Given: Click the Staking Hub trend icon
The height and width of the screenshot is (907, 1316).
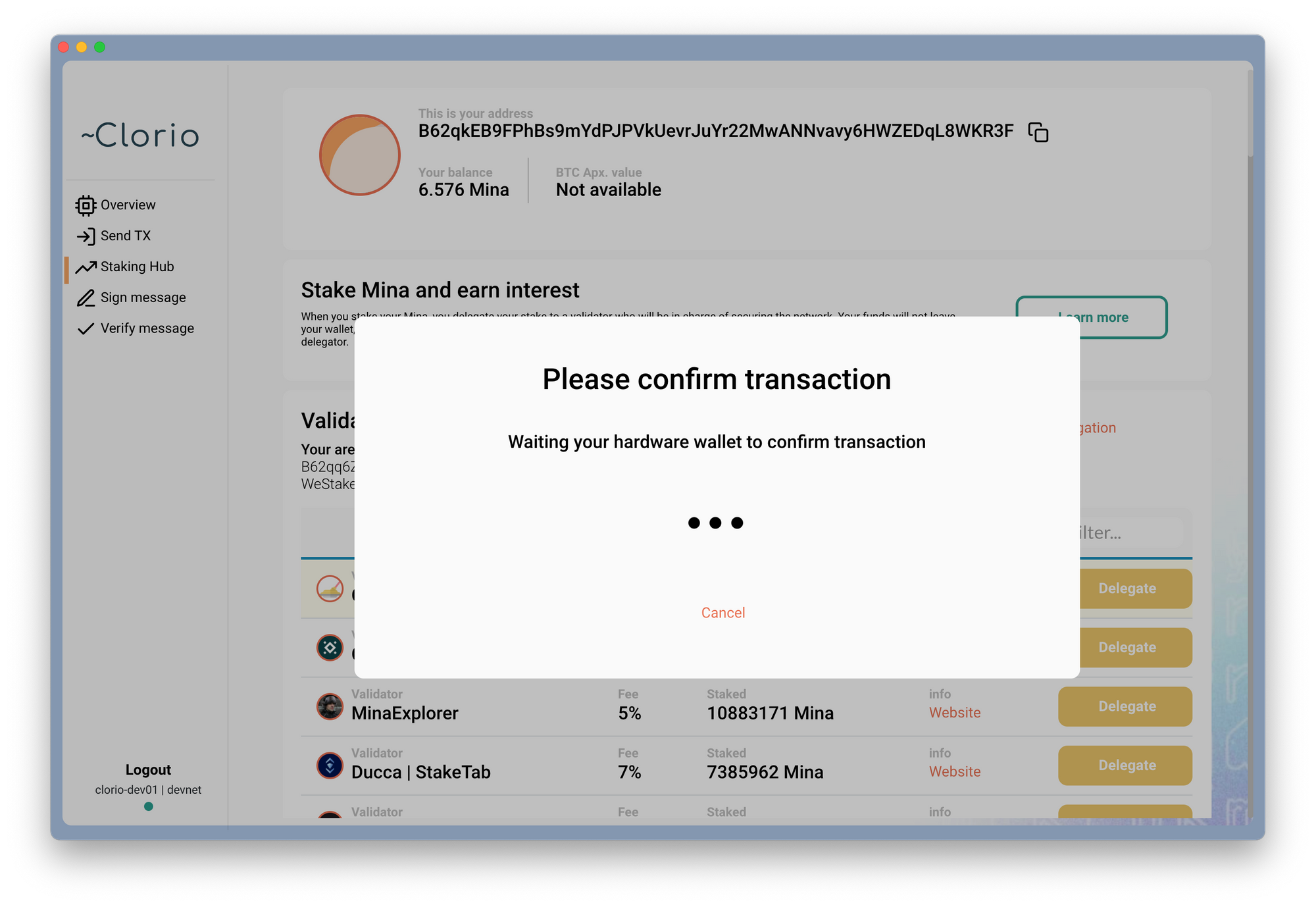Looking at the screenshot, I should tap(86, 267).
